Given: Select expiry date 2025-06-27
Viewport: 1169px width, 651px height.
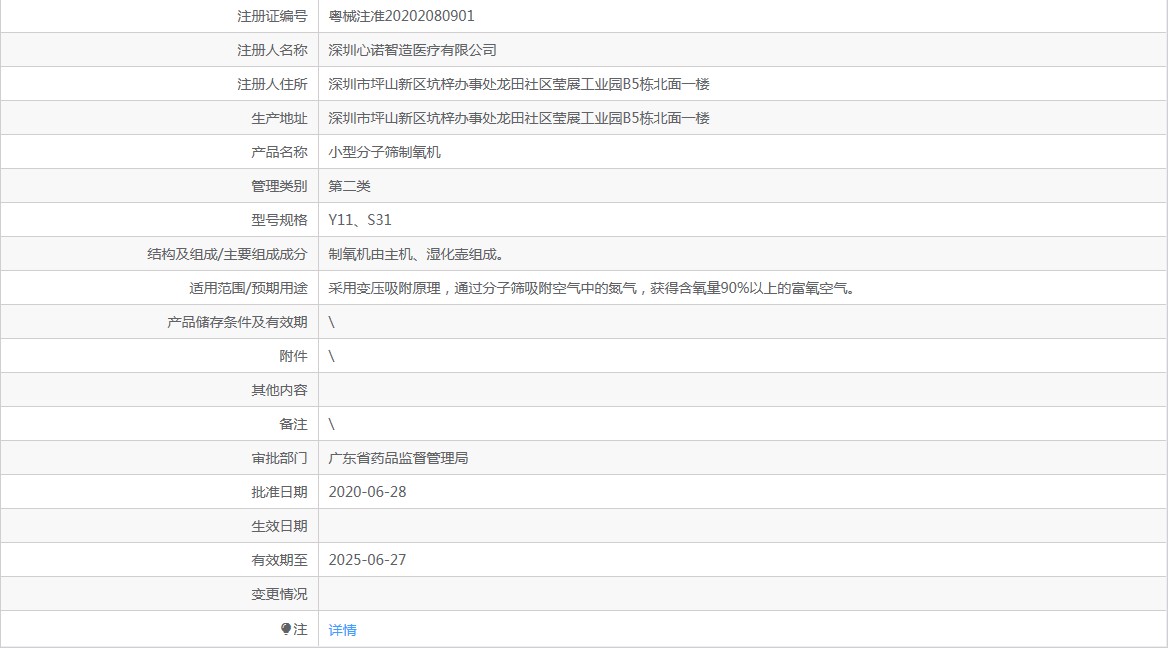Looking at the screenshot, I should (x=368, y=560).
